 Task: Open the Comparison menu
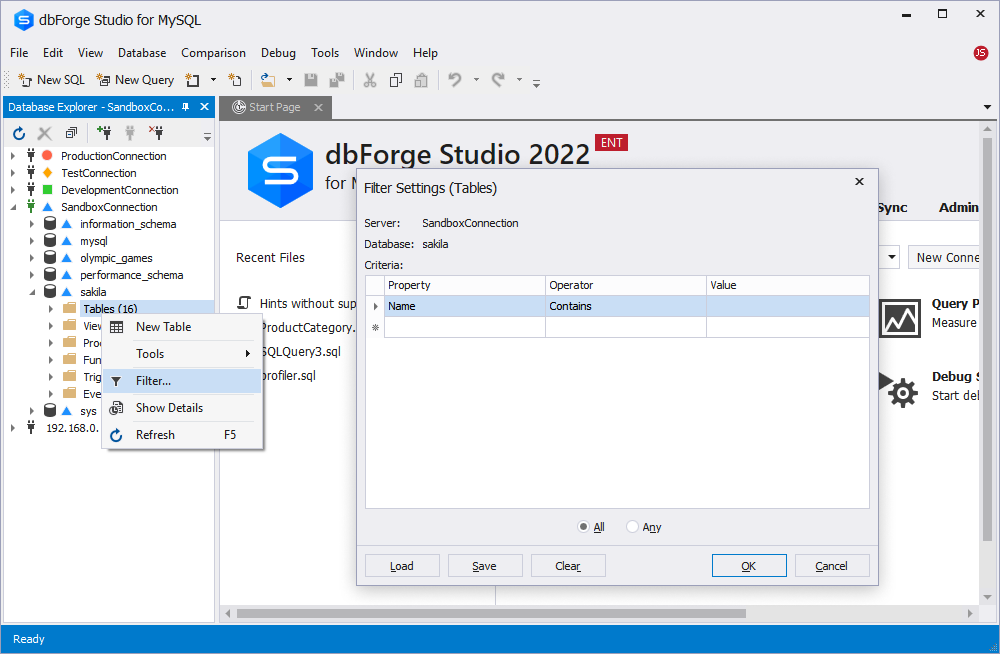coord(213,53)
